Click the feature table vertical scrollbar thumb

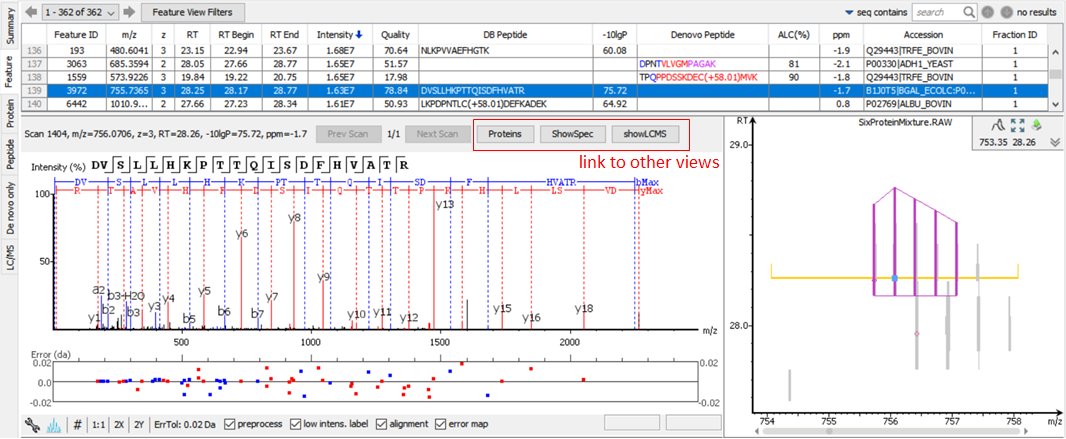click(x=1053, y=75)
